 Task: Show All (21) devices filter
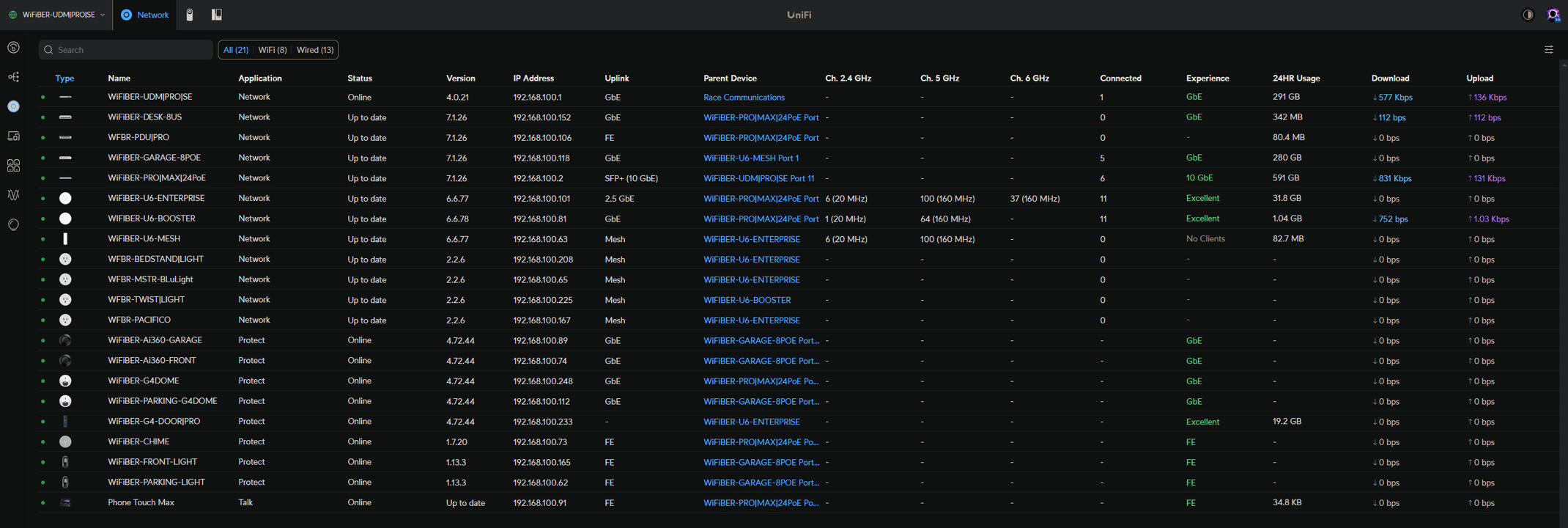pyautogui.click(x=236, y=50)
